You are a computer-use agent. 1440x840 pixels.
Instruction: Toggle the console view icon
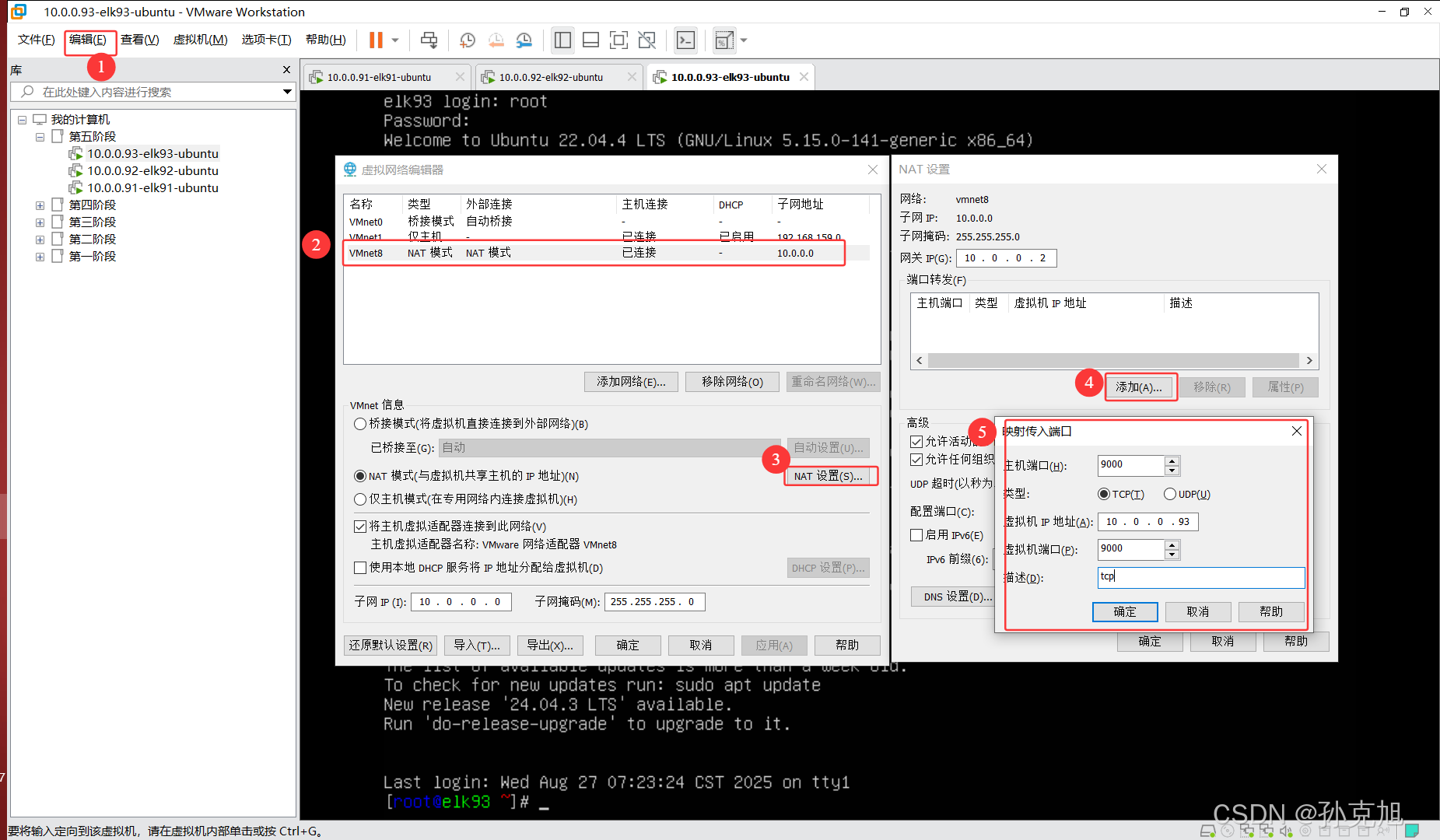[x=685, y=40]
